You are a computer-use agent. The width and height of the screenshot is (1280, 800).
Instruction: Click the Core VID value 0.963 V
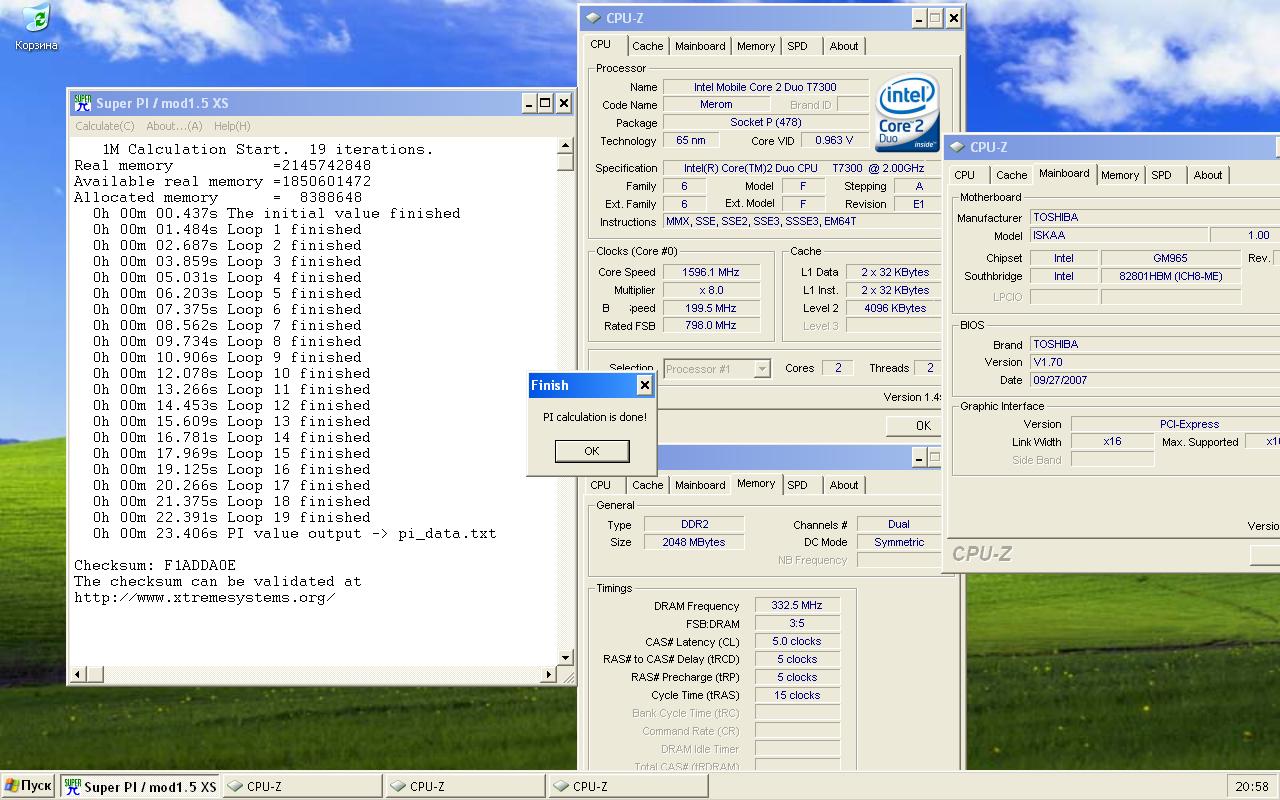click(x=833, y=141)
